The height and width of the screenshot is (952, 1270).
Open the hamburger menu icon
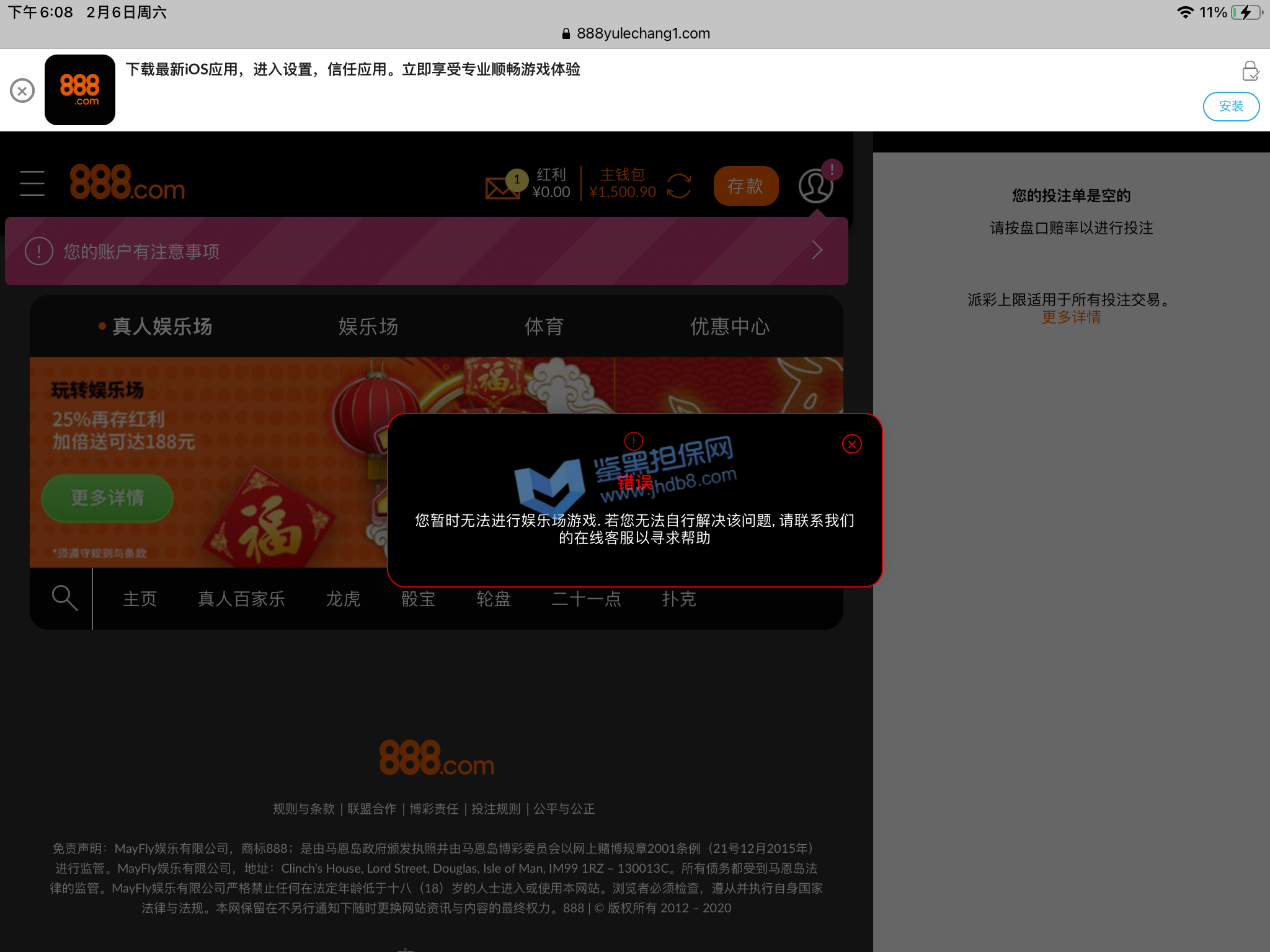[32, 184]
